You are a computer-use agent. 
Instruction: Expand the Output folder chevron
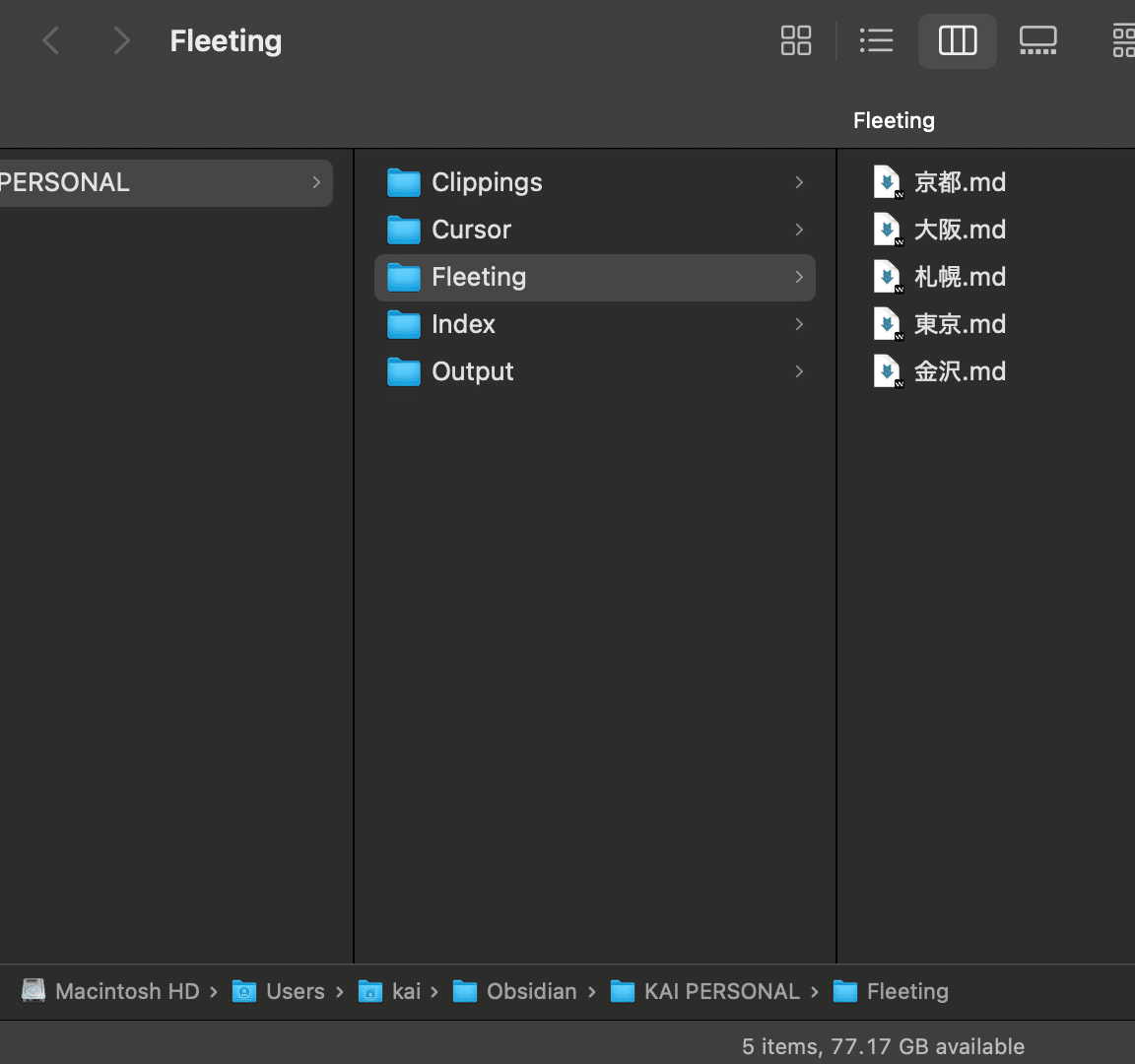coord(799,371)
